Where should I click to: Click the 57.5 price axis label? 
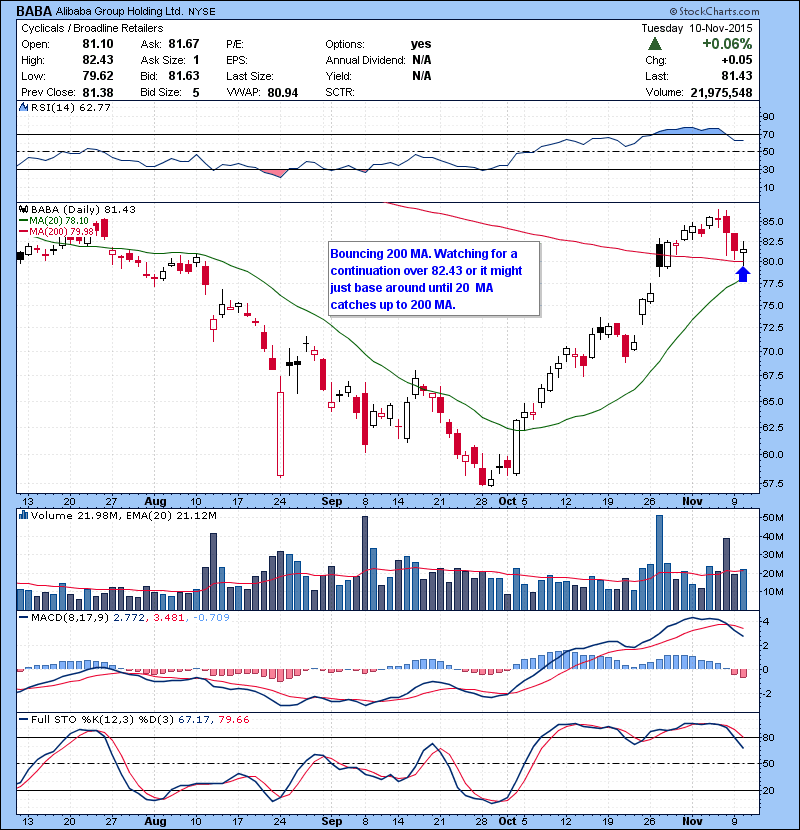coord(772,483)
